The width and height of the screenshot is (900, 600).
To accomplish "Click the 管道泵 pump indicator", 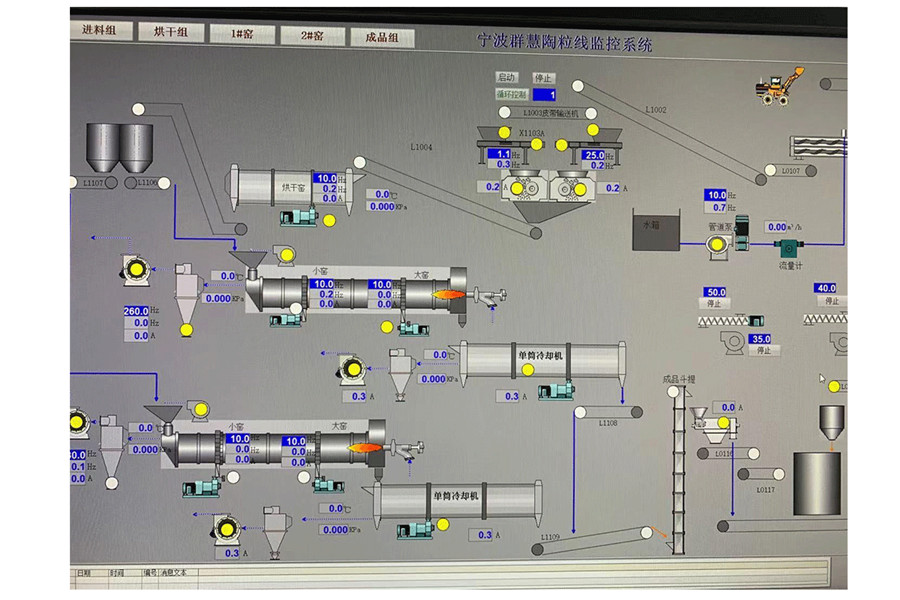I will [x=717, y=245].
